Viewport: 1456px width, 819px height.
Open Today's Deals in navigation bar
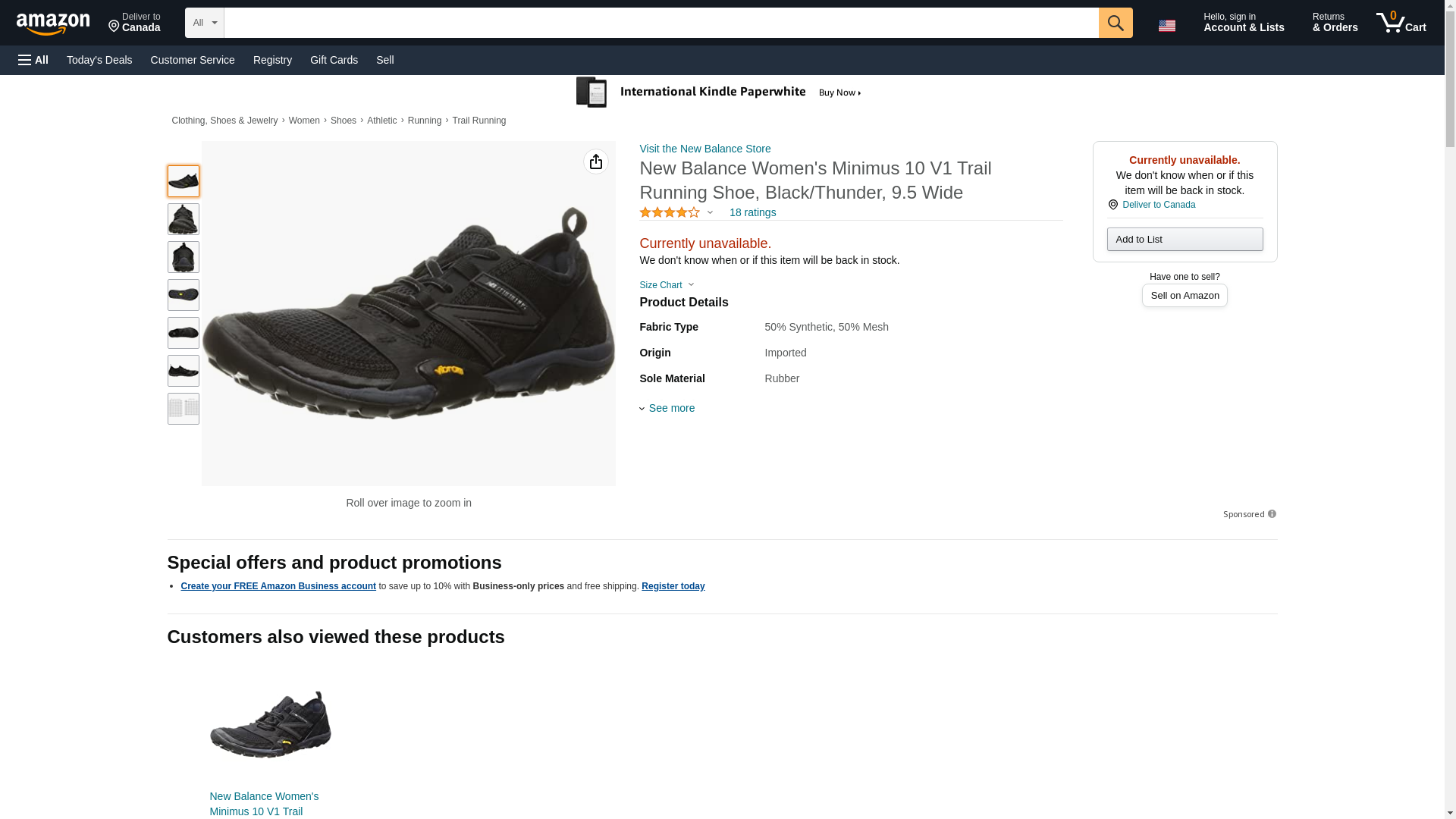[99, 60]
